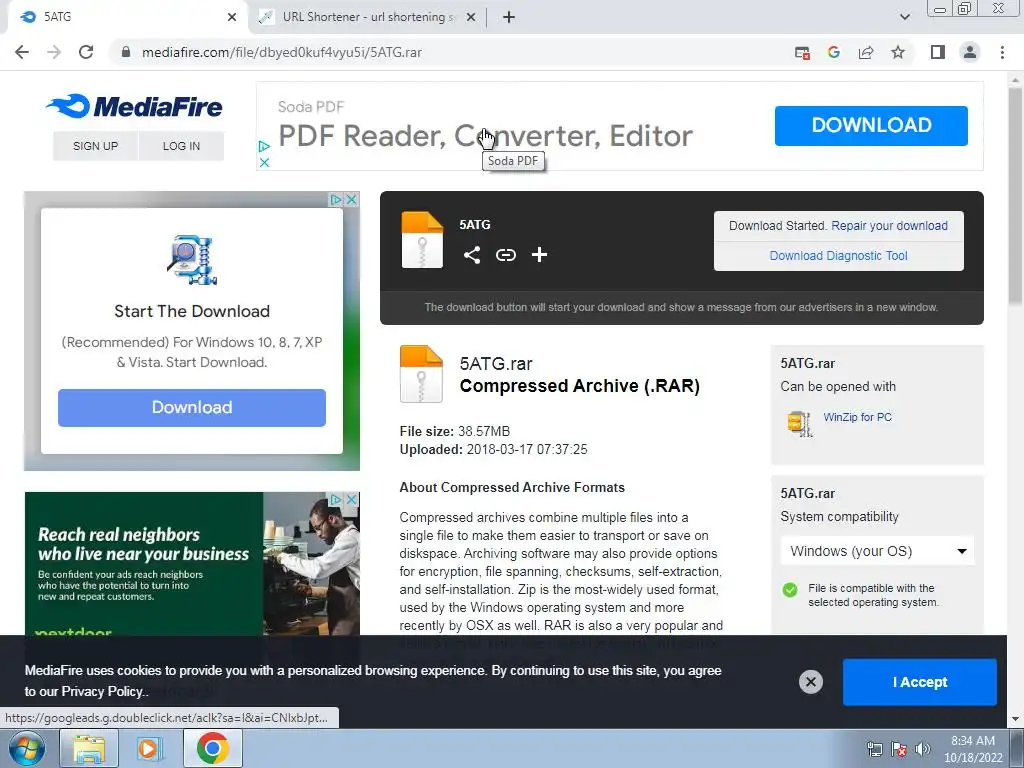The width and height of the screenshot is (1024, 768).
Task: Switch to the URL Shortener tab
Action: click(x=368, y=17)
